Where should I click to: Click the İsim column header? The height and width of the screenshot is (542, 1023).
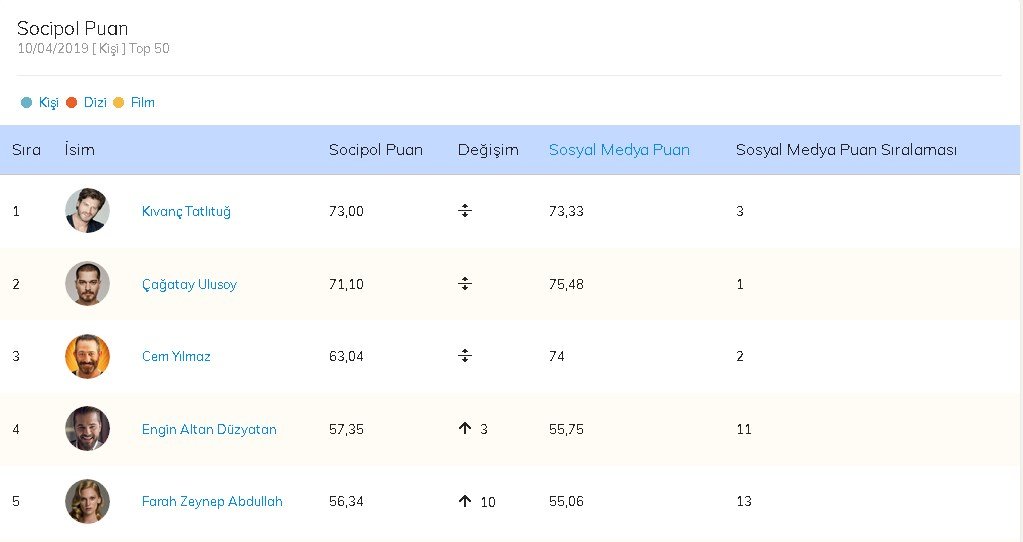pos(80,150)
